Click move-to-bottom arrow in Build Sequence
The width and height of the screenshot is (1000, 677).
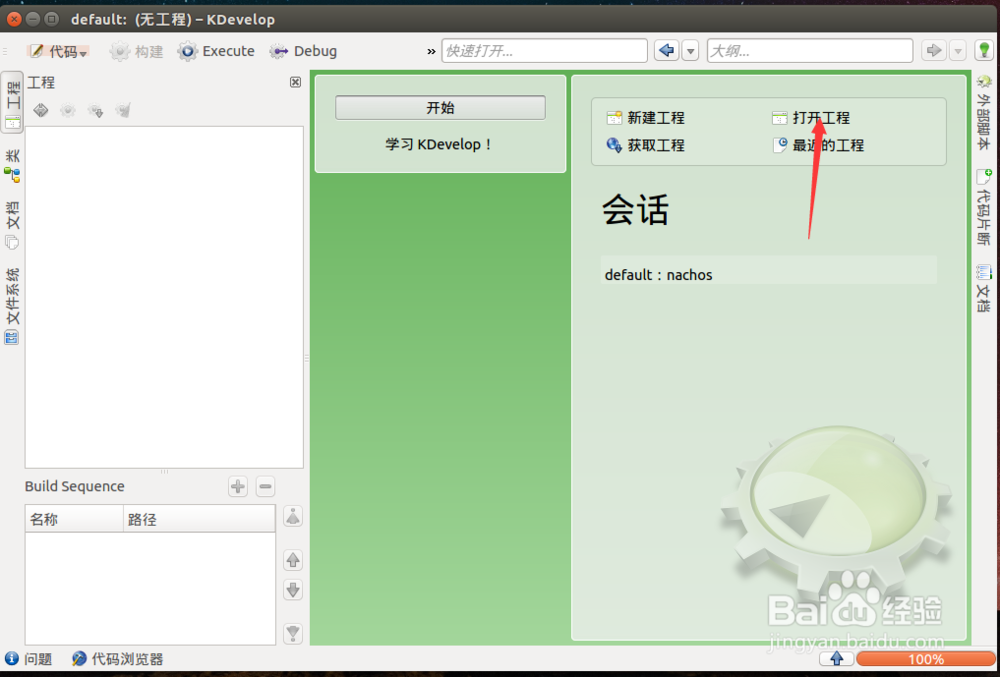[293, 633]
